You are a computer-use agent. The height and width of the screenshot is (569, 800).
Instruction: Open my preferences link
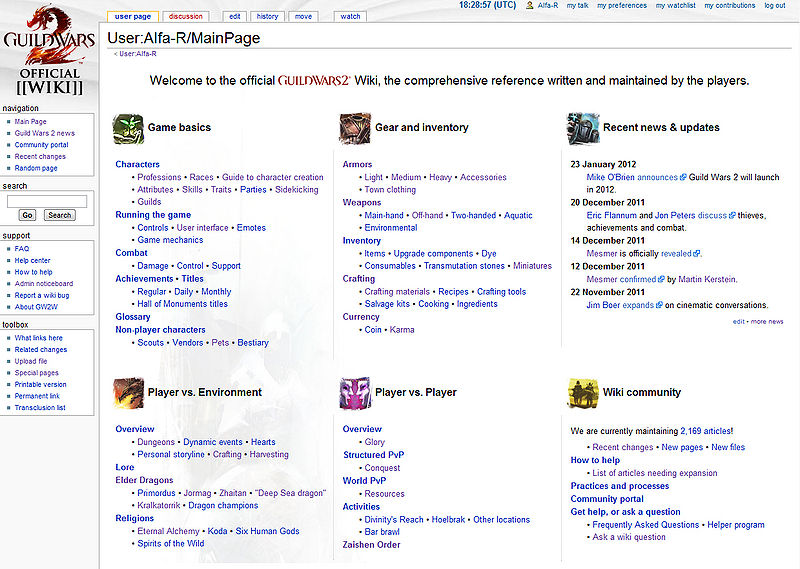point(622,5)
